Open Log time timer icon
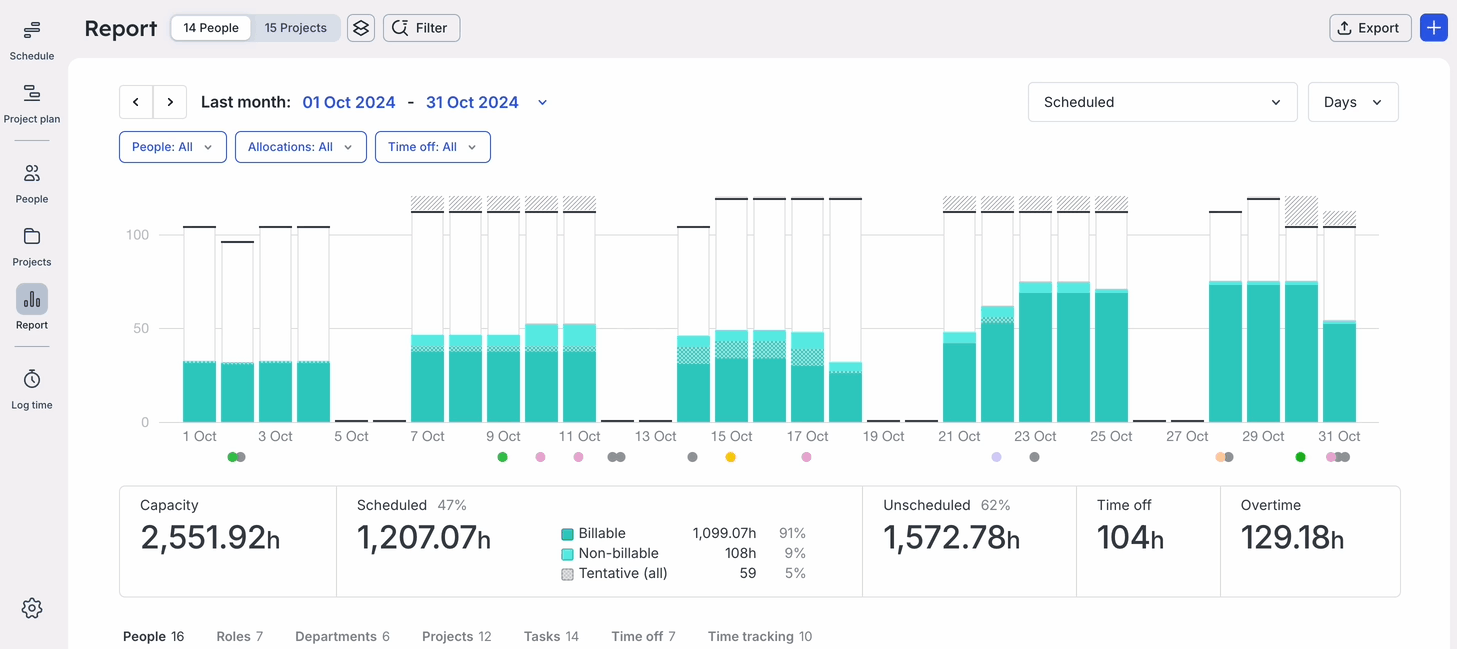 point(32,380)
